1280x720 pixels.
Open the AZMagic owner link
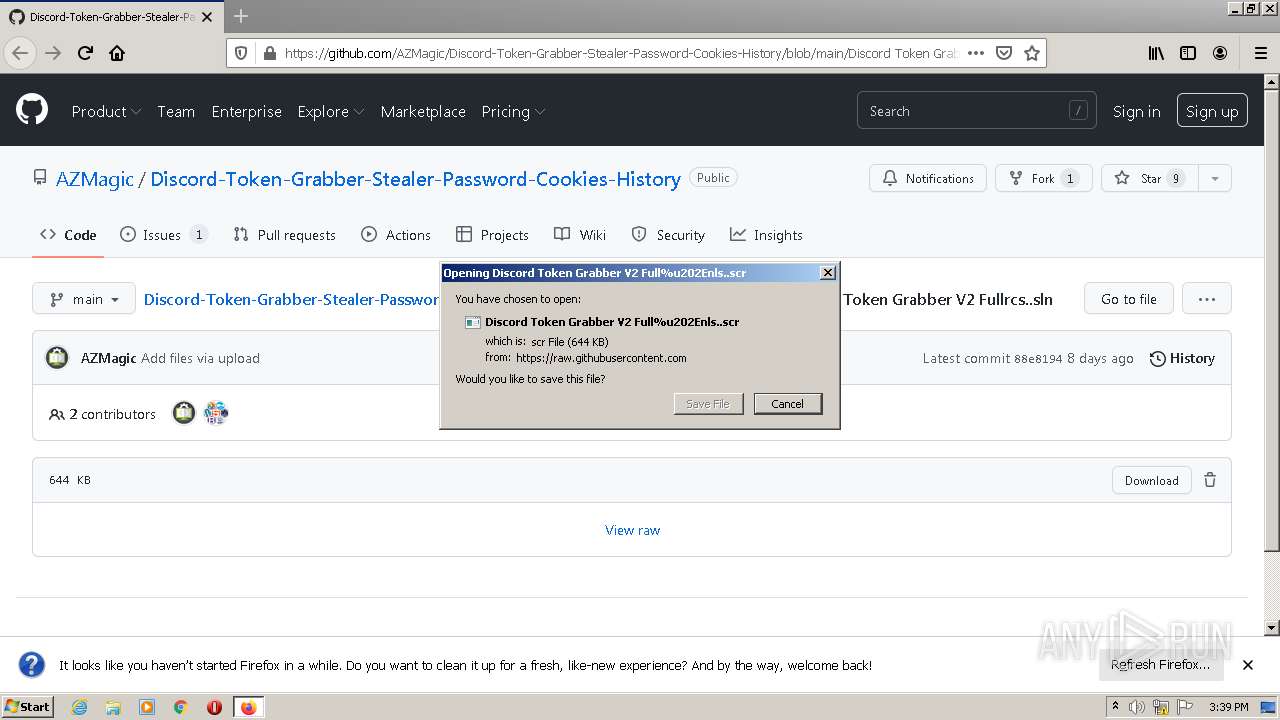[x=95, y=179]
